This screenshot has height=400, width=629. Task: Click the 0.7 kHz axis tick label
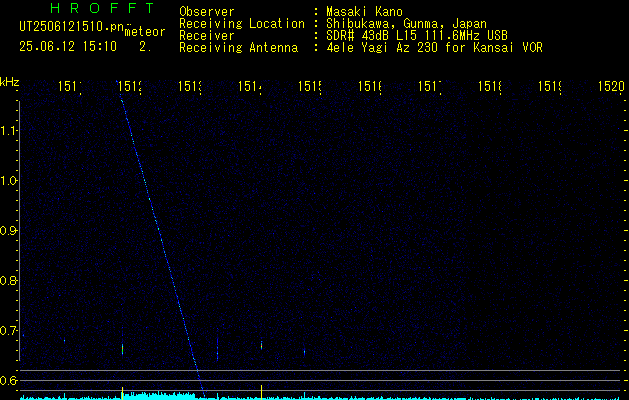(x=8, y=331)
